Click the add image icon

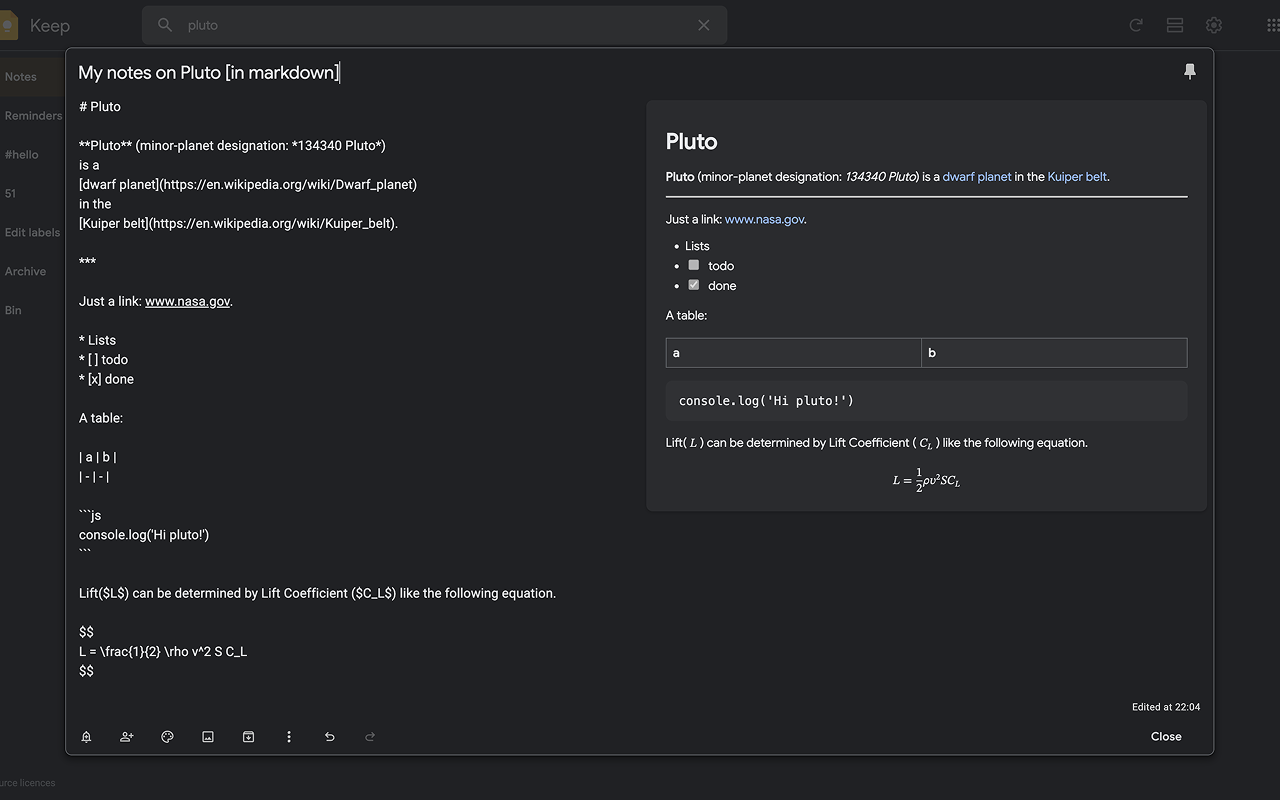pos(208,737)
